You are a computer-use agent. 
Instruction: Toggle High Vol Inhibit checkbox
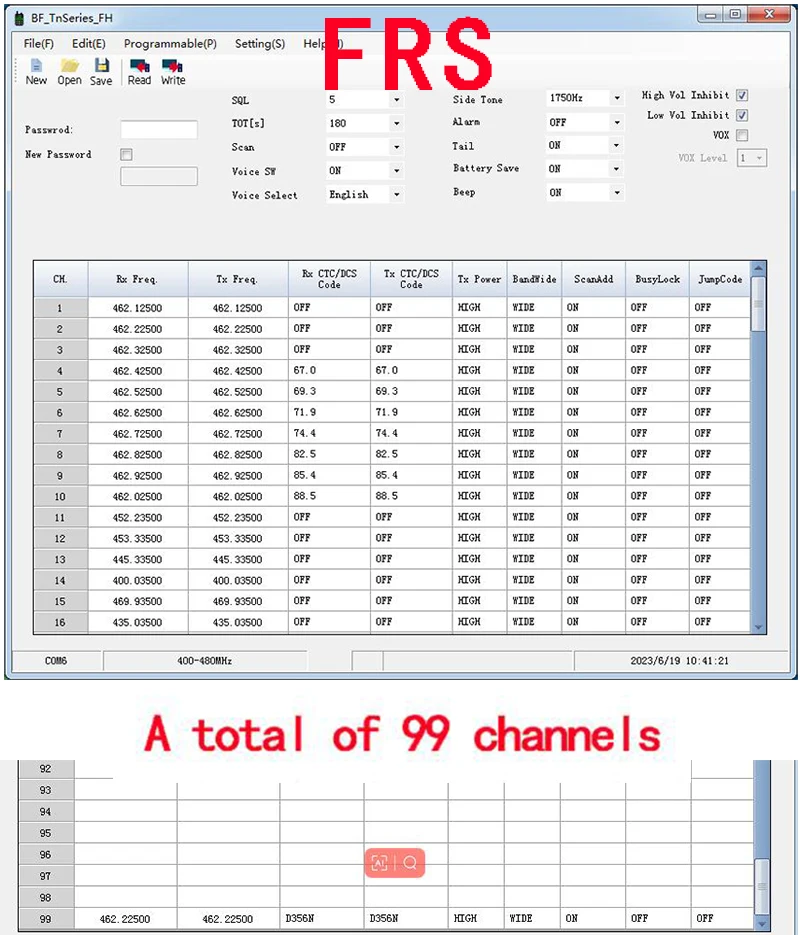point(742,96)
